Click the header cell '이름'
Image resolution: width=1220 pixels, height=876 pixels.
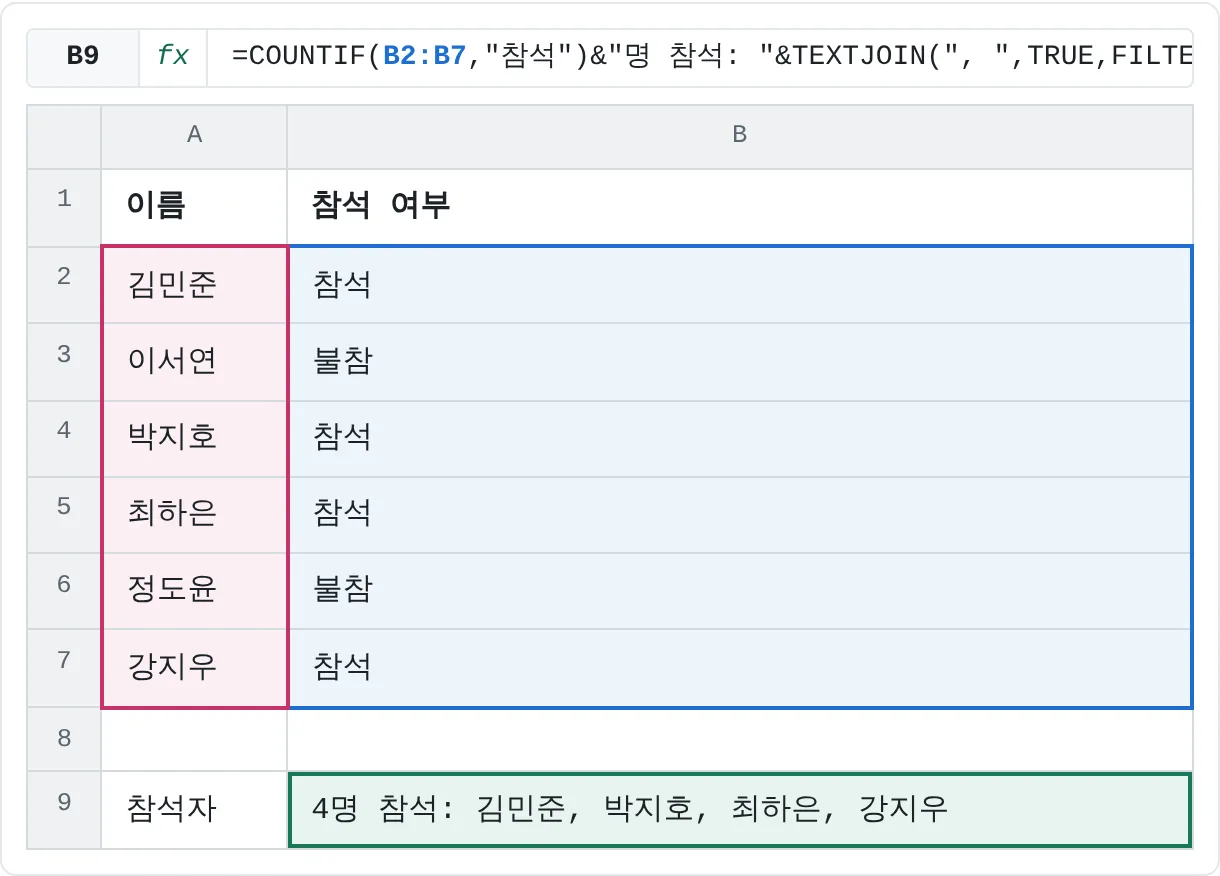(x=194, y=207)
